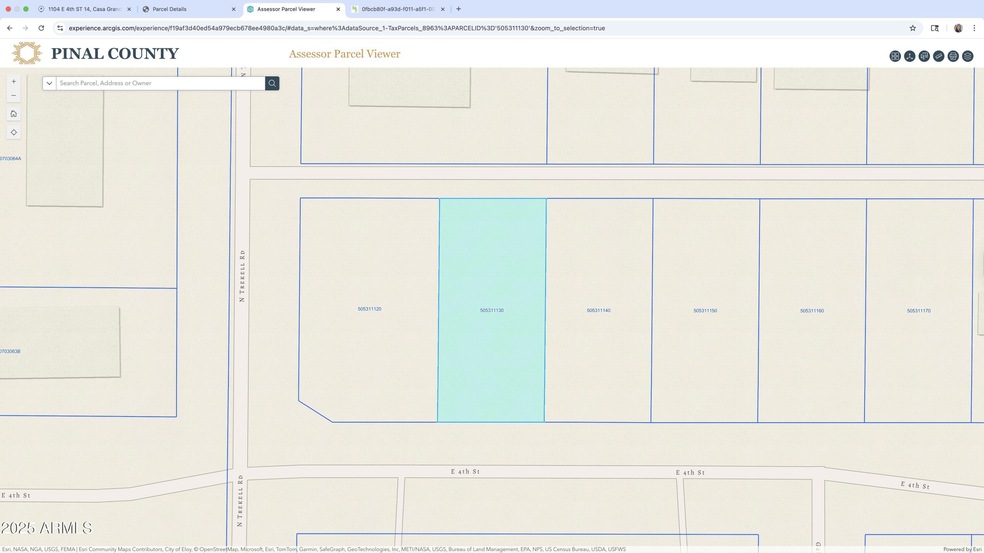Viewport: 984px width, 553px height.
Task: Zoom in on the map
Action: (x=13, y=81)
